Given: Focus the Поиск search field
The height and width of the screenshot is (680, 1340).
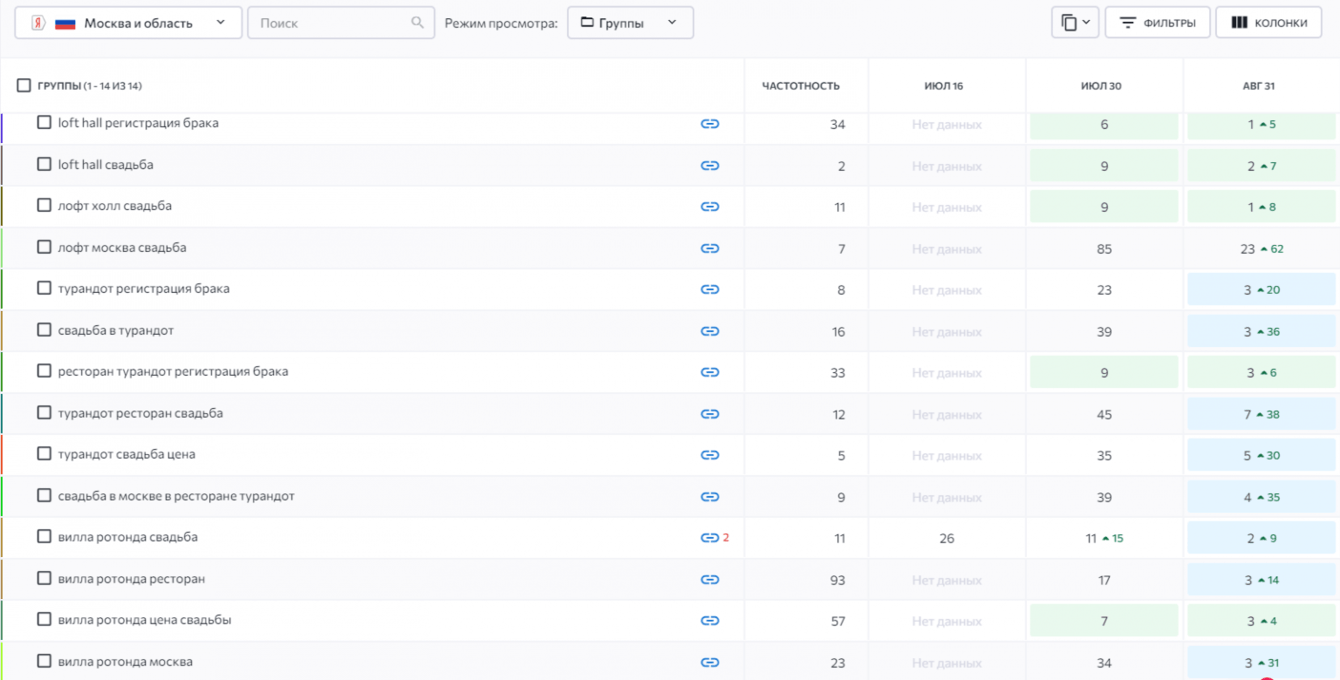Looking at the screenshot, I should [x=332, y=23].
